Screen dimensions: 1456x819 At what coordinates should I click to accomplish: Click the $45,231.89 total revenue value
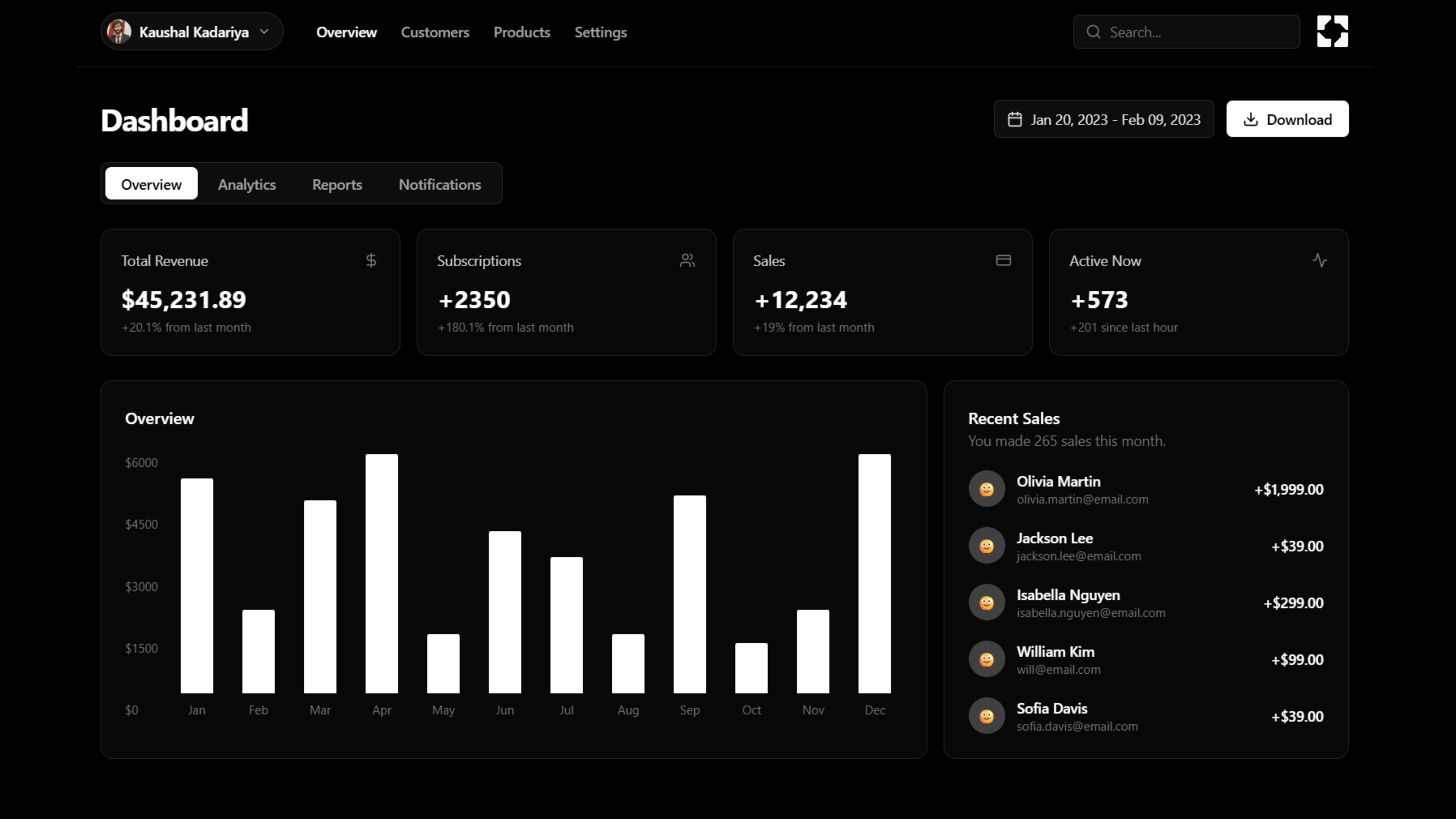[184, 300]
